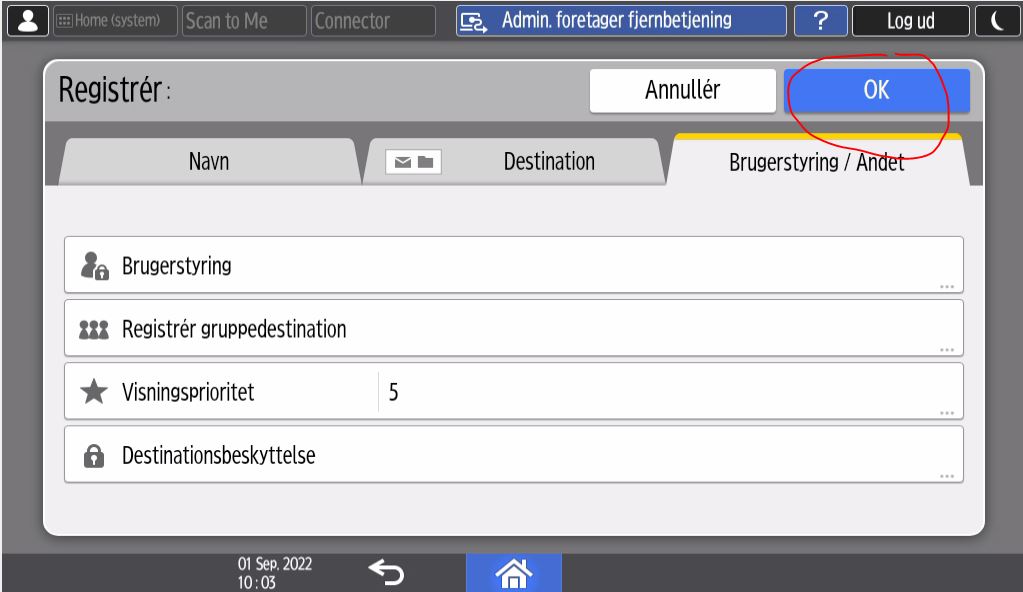The width and height of the screenshot is (1023, 592).
Task: Expand Registrér gruppedestination row
Action: click(513, 329)
